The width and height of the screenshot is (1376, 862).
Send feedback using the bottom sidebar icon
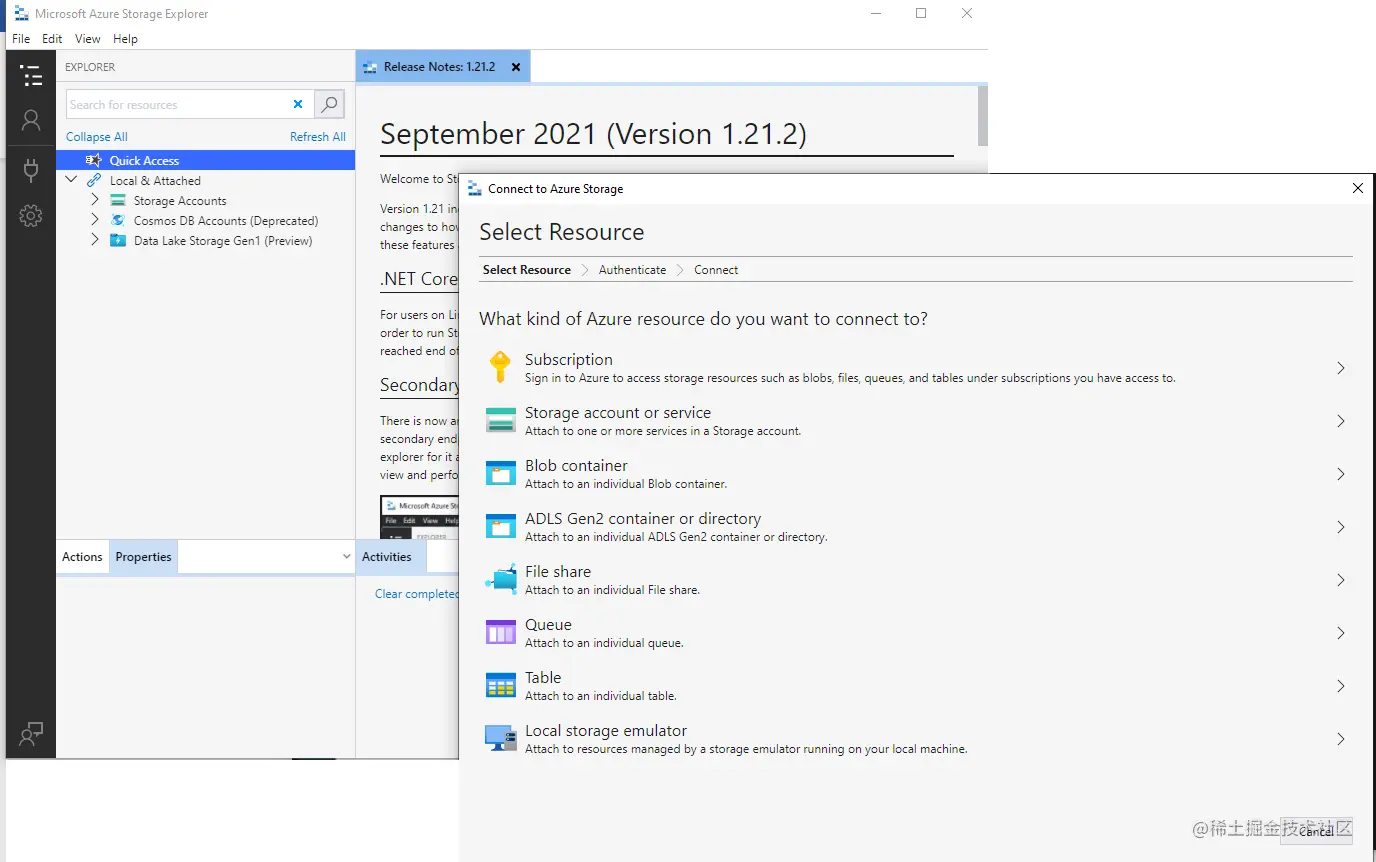tap(31, 734)
